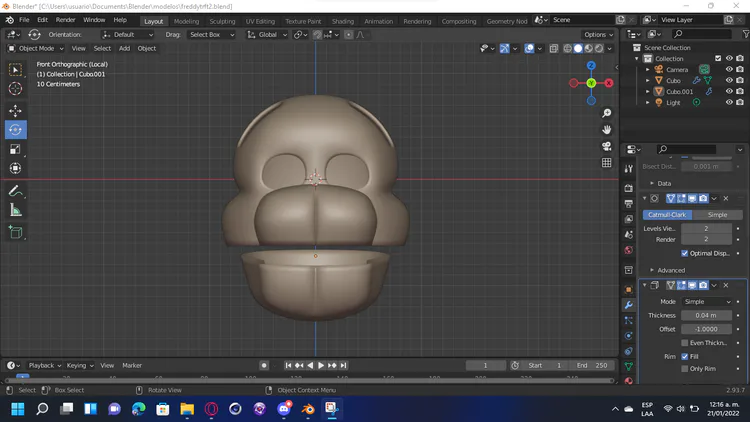Select the Add Cube tool
The width and height of the screenshot is (750, 422).
tap(15, 233)
